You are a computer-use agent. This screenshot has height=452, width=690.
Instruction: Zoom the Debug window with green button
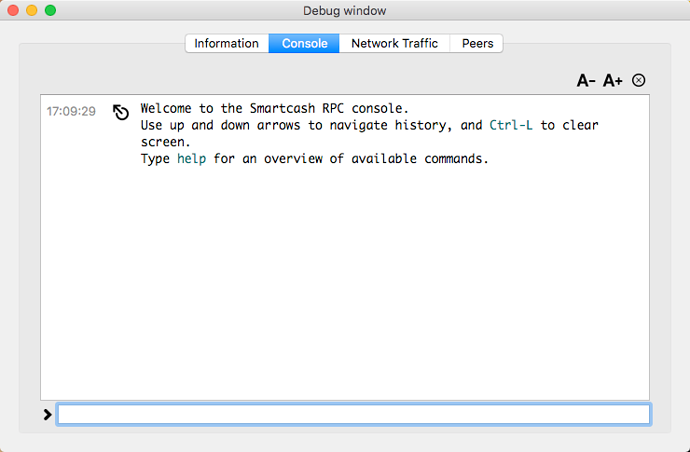51,10
